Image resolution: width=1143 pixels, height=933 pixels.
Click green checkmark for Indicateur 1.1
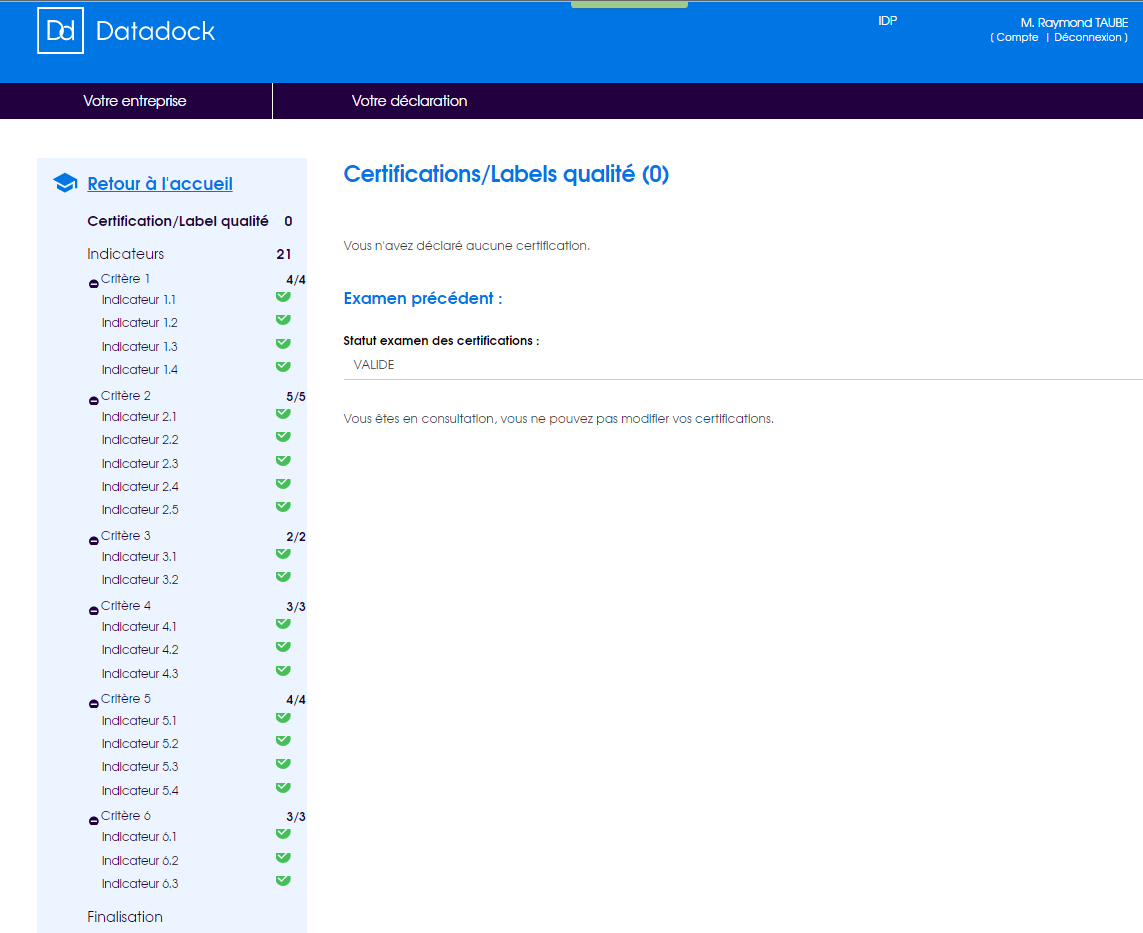click(283, 297)
